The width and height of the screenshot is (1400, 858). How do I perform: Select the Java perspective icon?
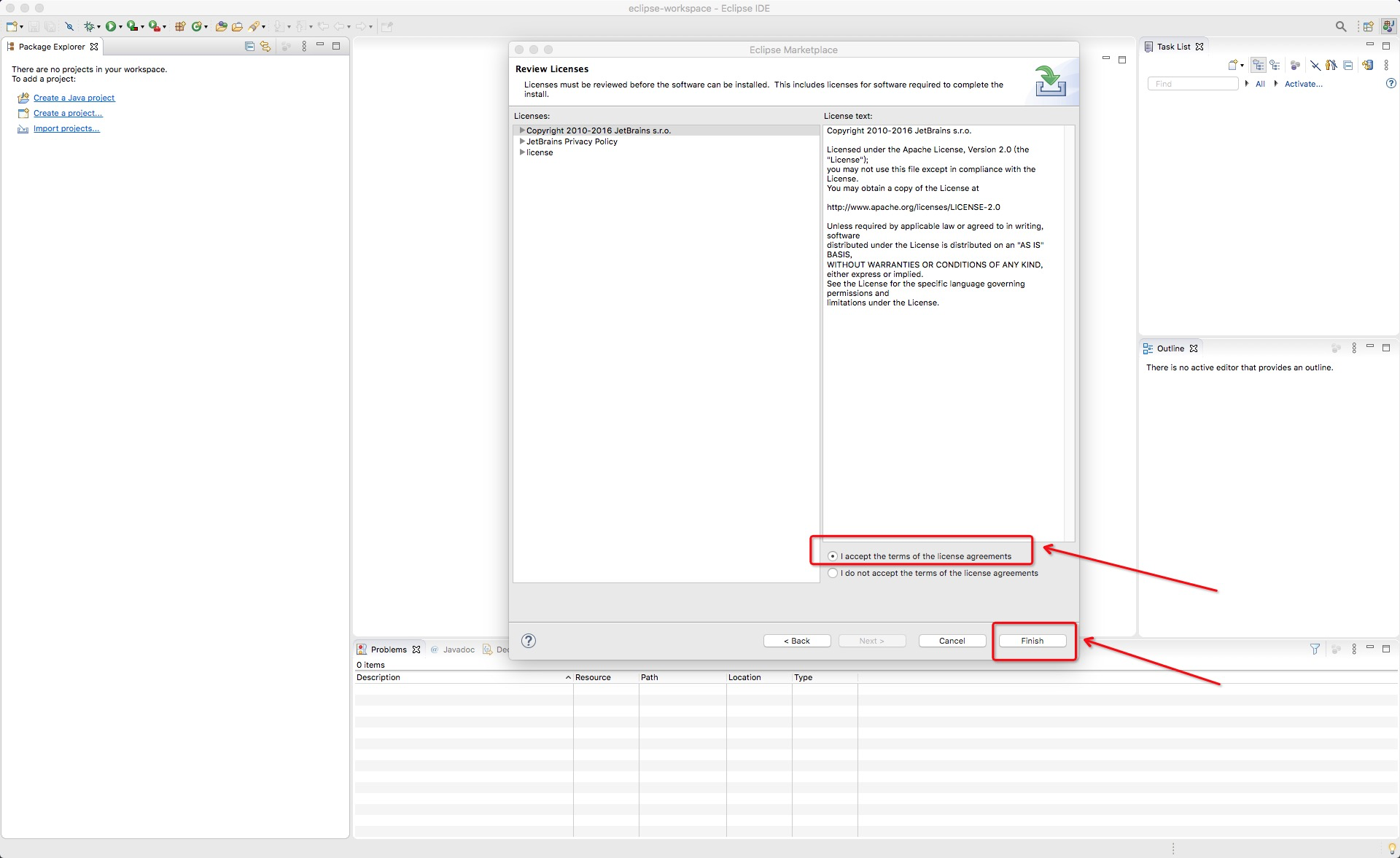coord(1388,26)
